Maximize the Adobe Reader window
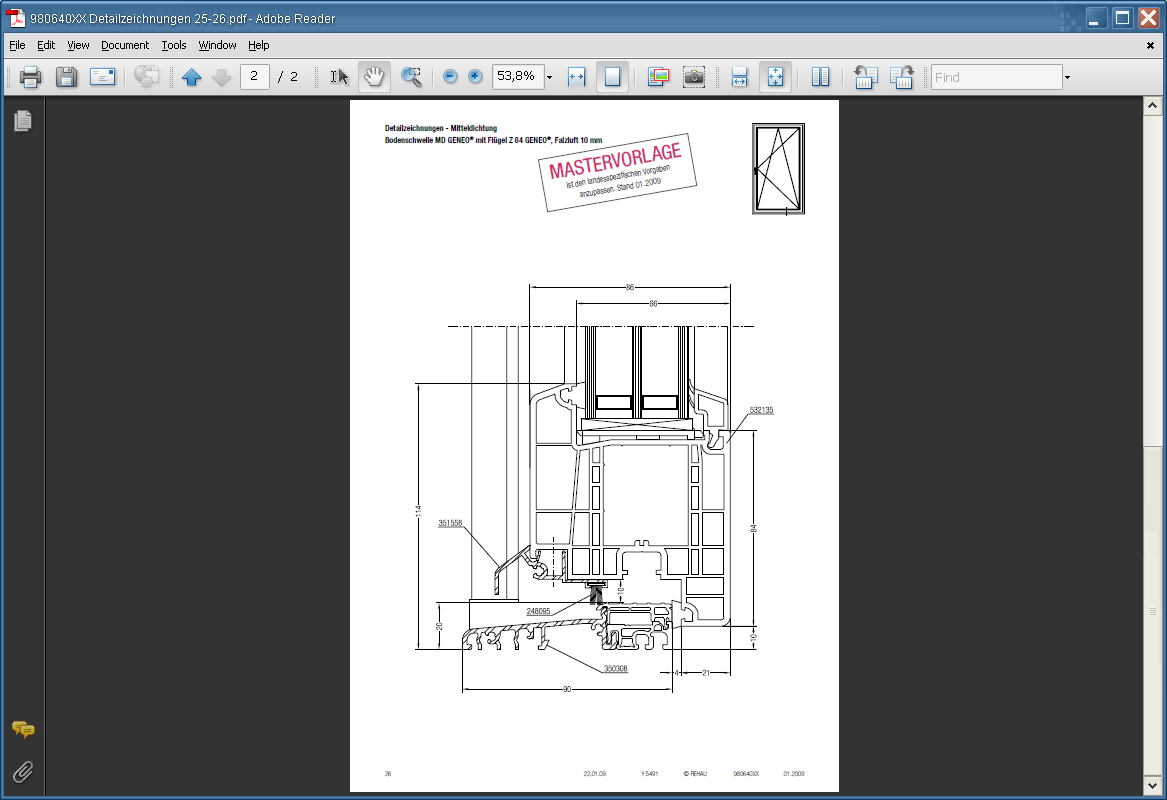 1122,18
